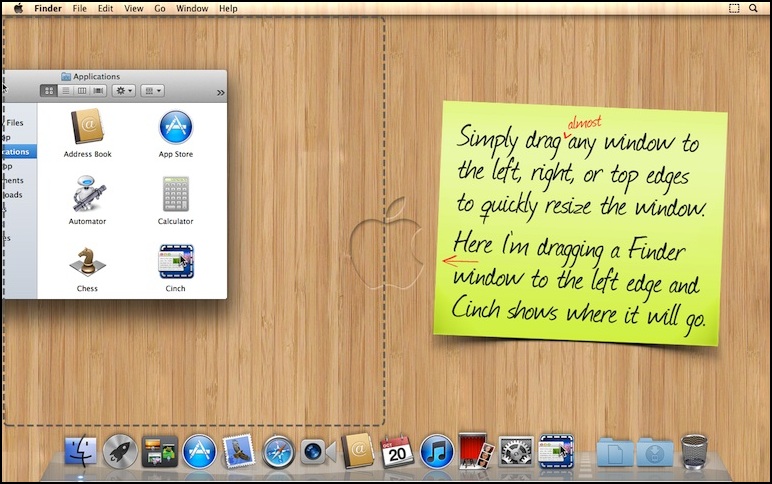Launch Photo Booth from the Dock
This screenshot has width=772, height=484.
476,452
